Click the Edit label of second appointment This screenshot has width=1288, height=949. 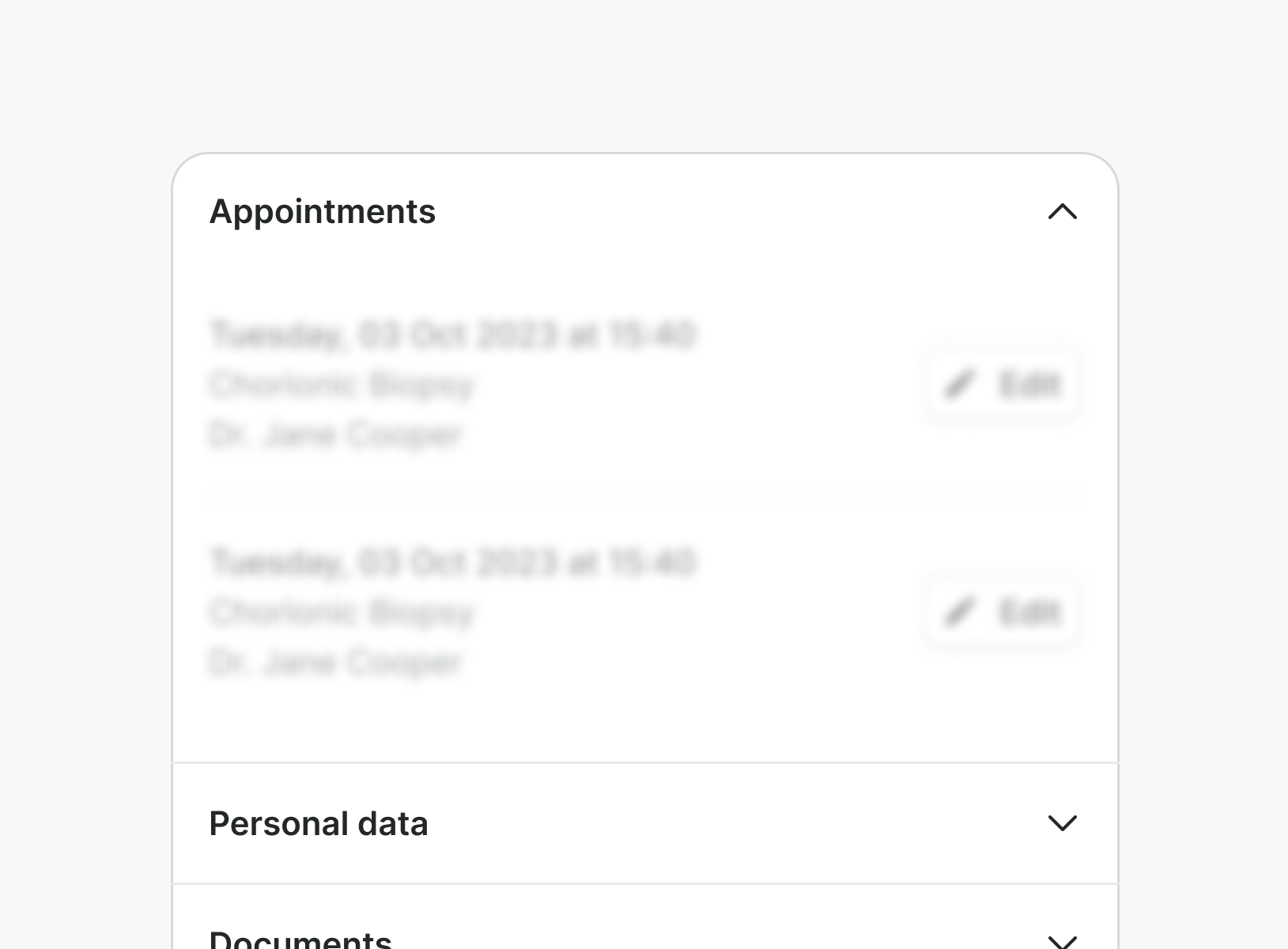point(1029,612)
